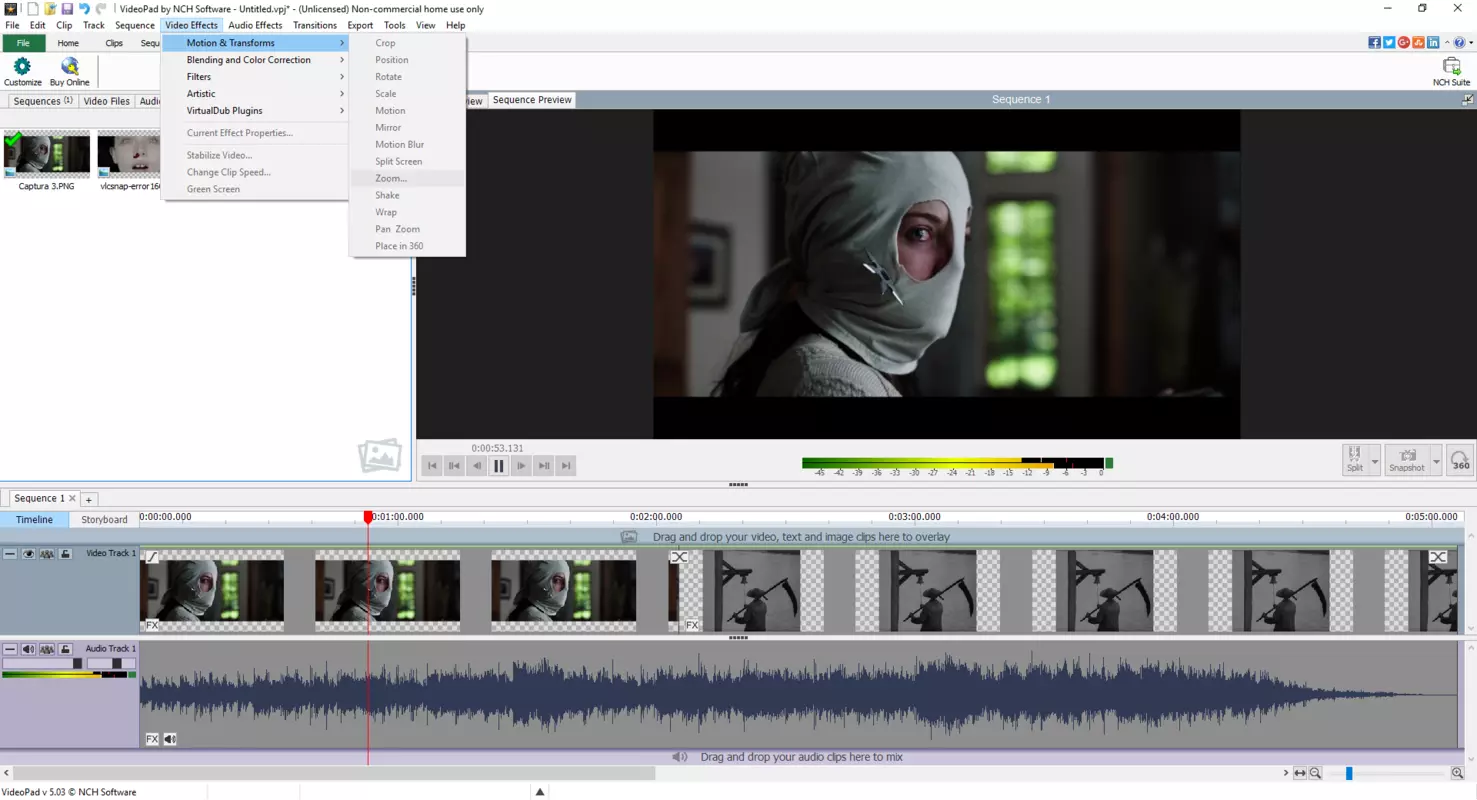Image resolution: width=1477 pixels, height=800 pixels.
Task: Toggle group linking on Video Track 1
Action: click(47, 554)
